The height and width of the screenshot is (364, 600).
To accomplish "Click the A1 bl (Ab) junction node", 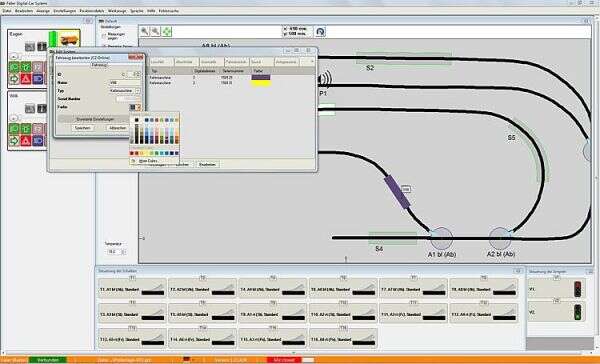I will (441, 238).
